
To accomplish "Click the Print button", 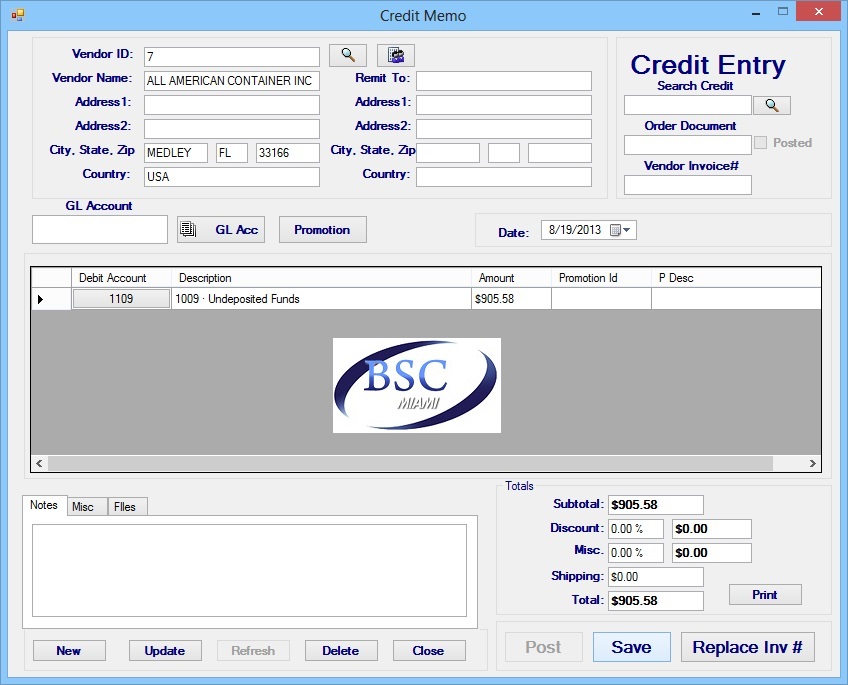I will point(765,595).
